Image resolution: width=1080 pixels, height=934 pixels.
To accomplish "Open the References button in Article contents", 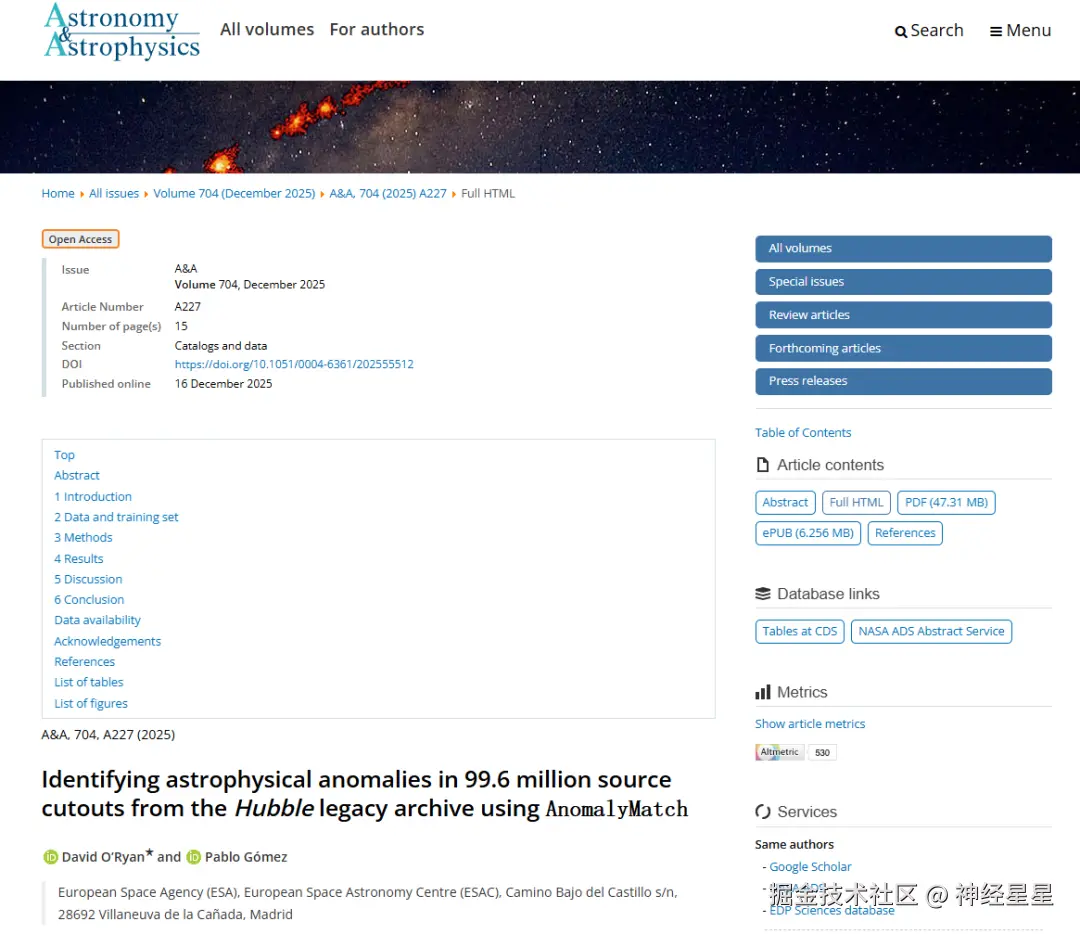I will 905,533.
